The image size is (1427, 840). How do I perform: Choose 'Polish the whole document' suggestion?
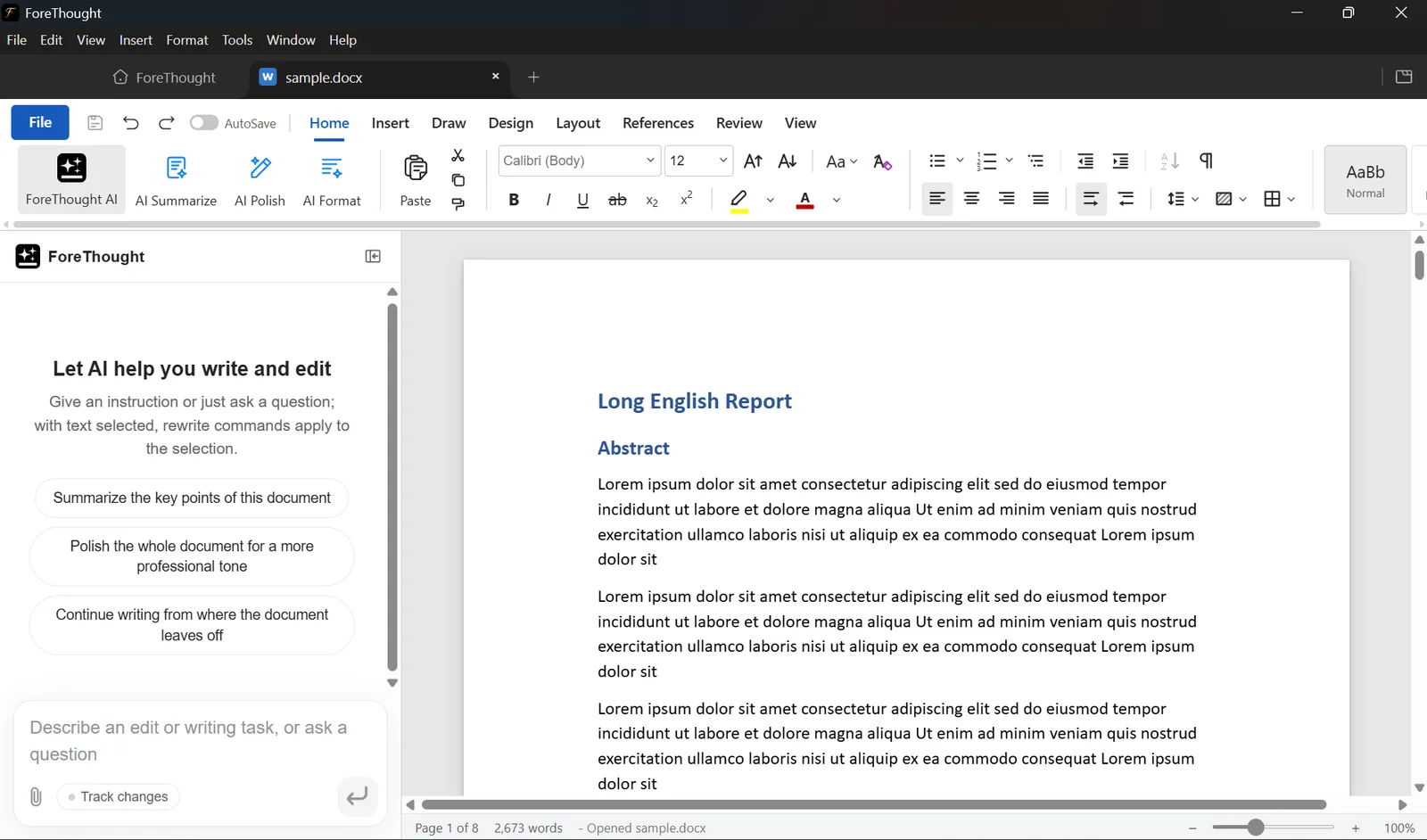192,556
